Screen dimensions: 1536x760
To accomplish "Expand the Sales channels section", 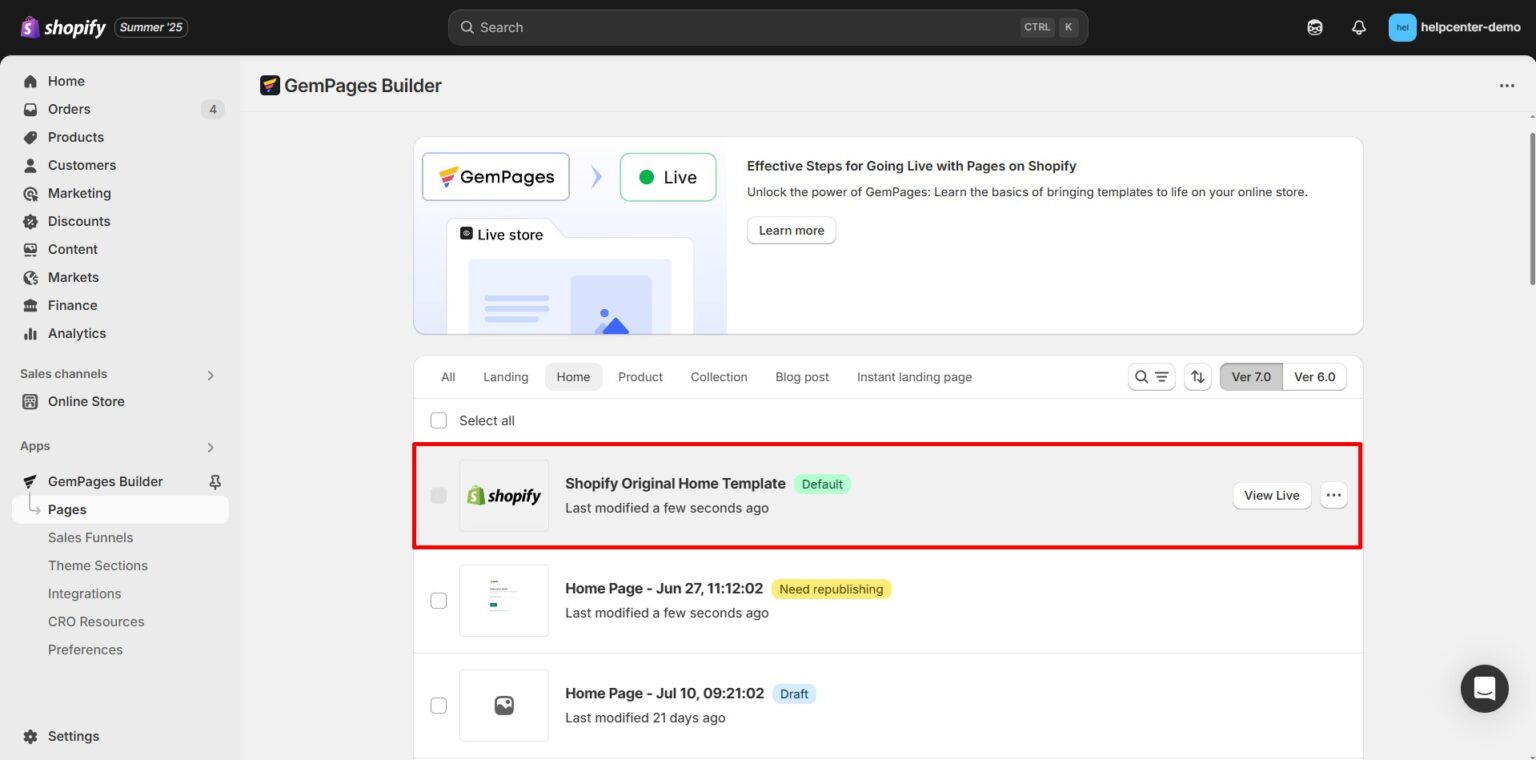I will (x=210, y=374).
